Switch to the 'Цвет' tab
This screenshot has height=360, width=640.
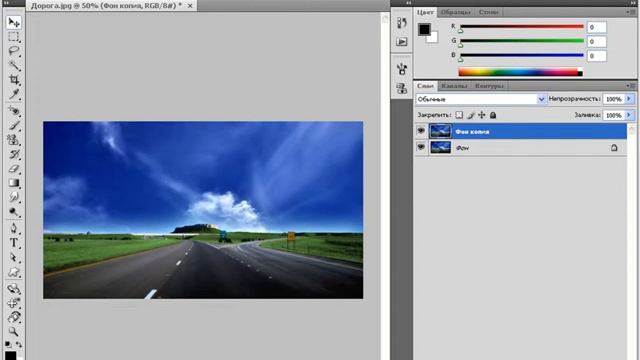point(425,12)
